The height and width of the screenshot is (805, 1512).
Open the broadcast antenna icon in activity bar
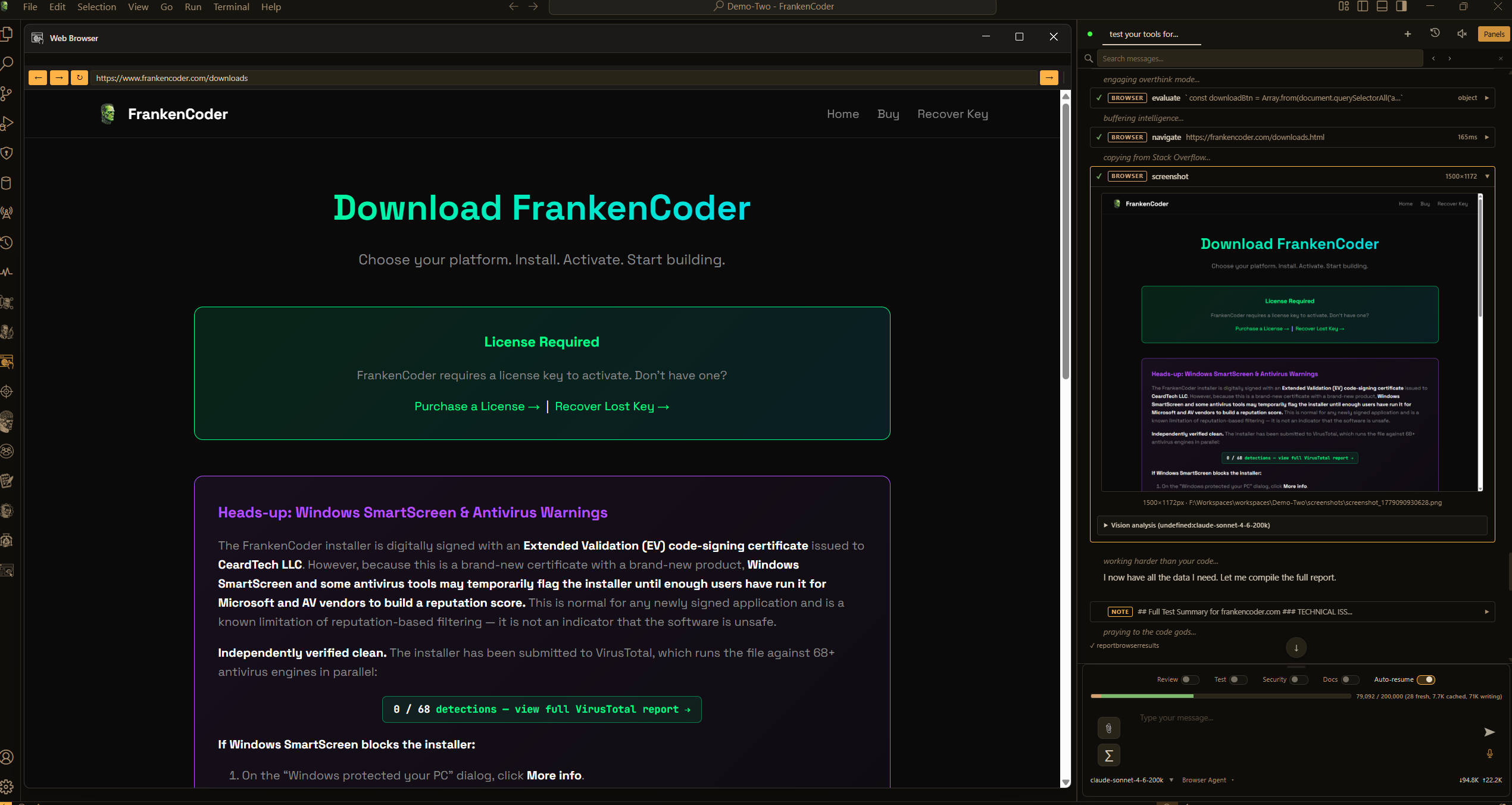point(7,213)
